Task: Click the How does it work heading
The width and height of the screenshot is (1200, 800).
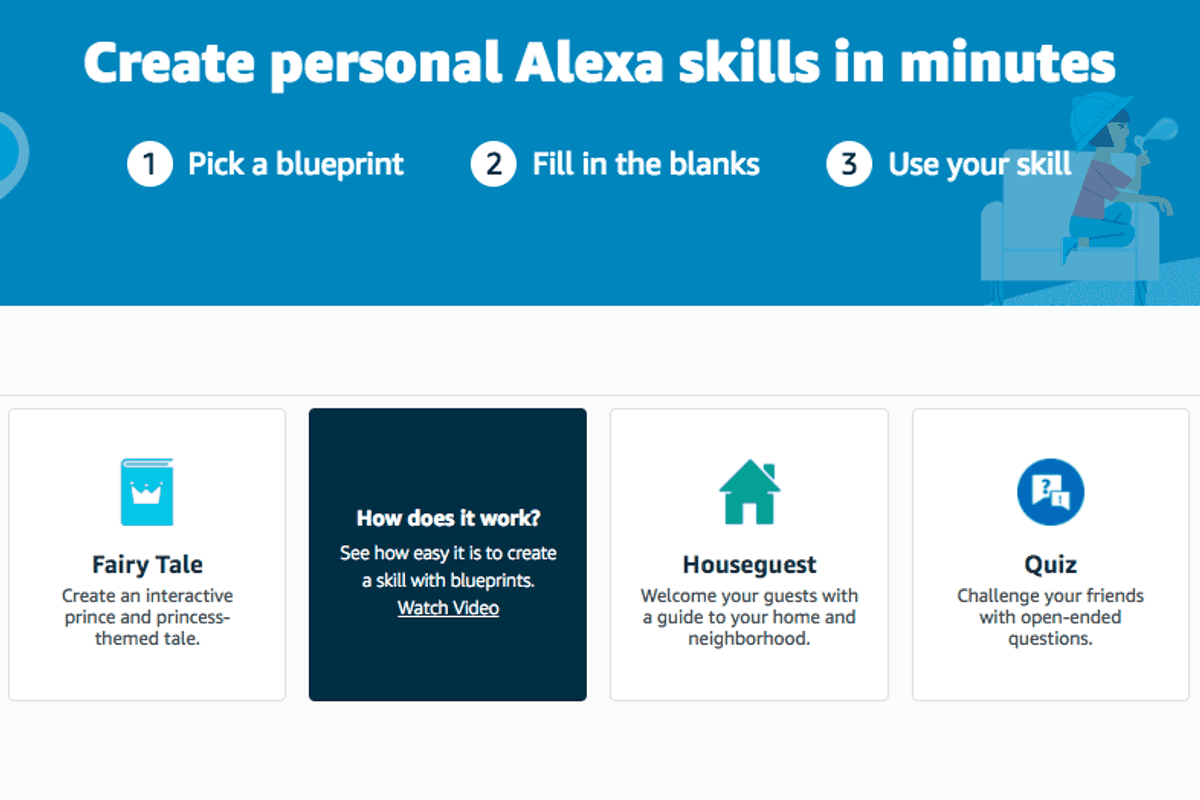Action: tap(447, 518)
